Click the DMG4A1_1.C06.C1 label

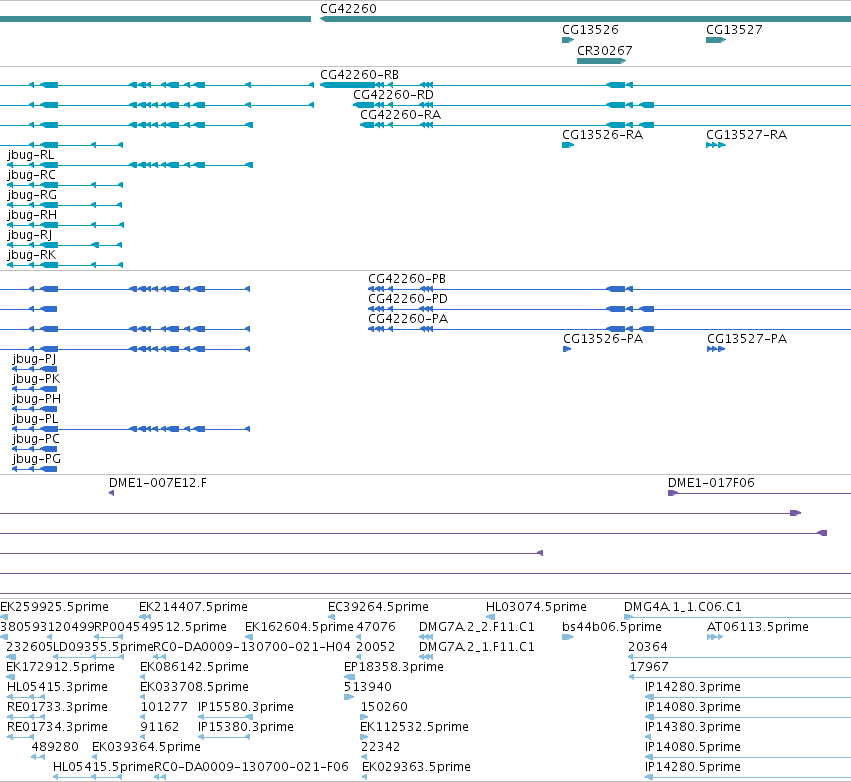683,607
